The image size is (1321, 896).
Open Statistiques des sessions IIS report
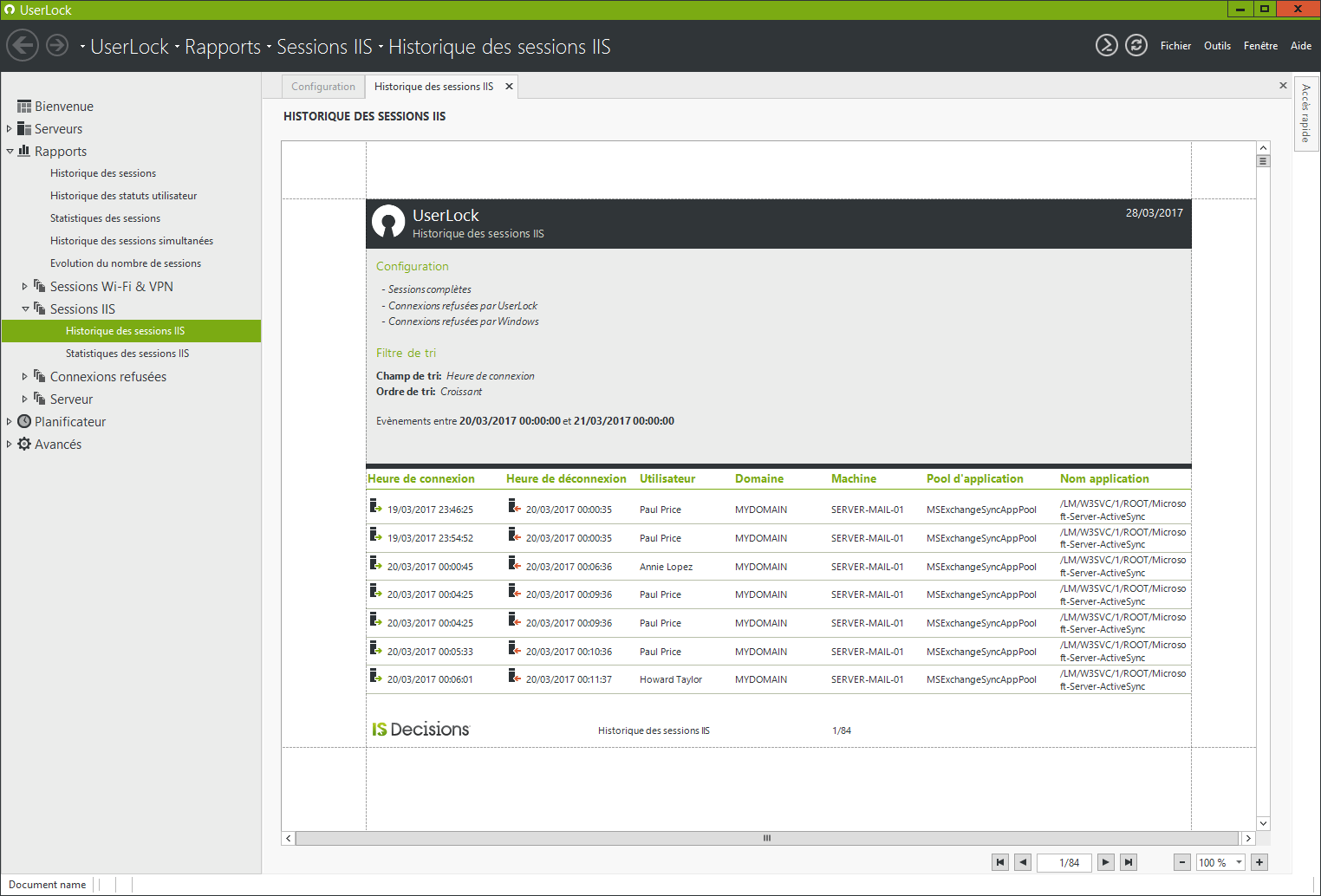[127, 354]
